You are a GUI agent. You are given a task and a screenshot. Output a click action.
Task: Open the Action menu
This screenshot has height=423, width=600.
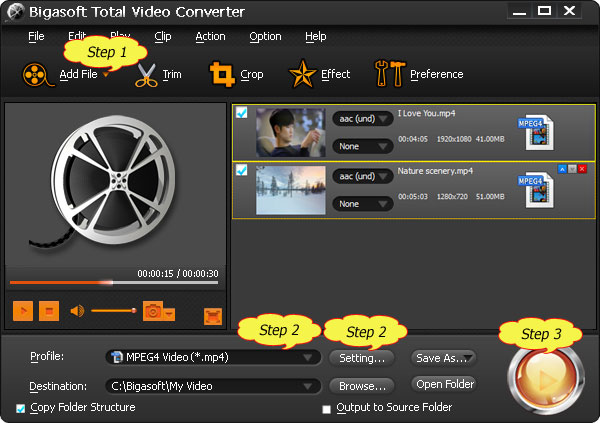tap(210, 36)
